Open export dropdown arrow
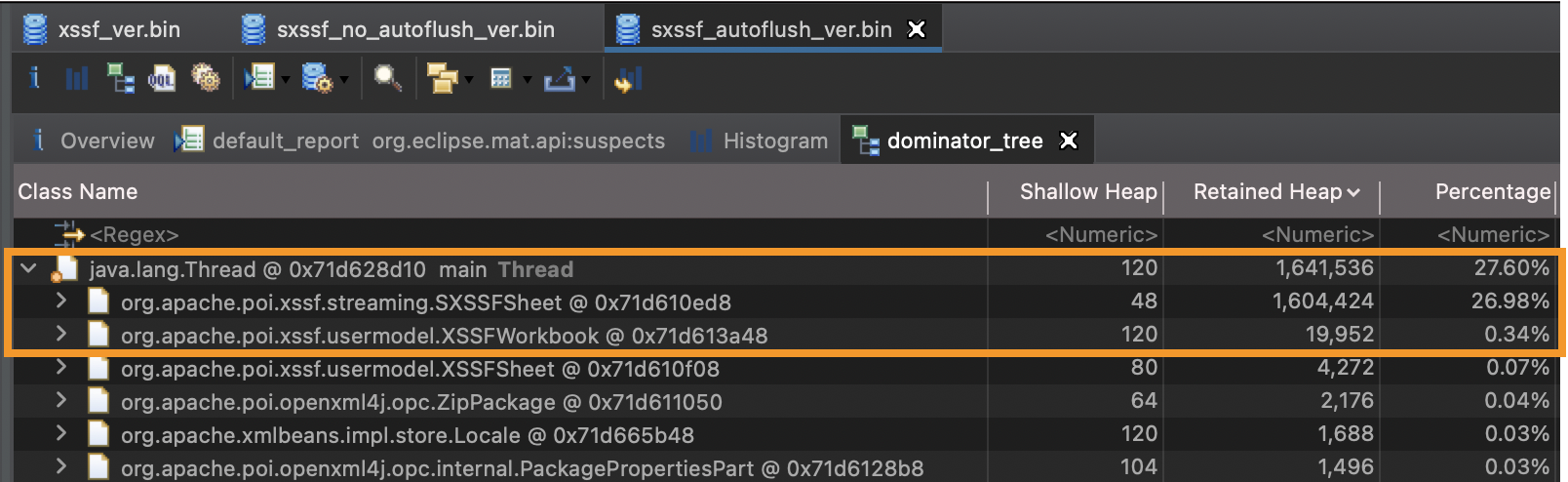 click(585, 80)
